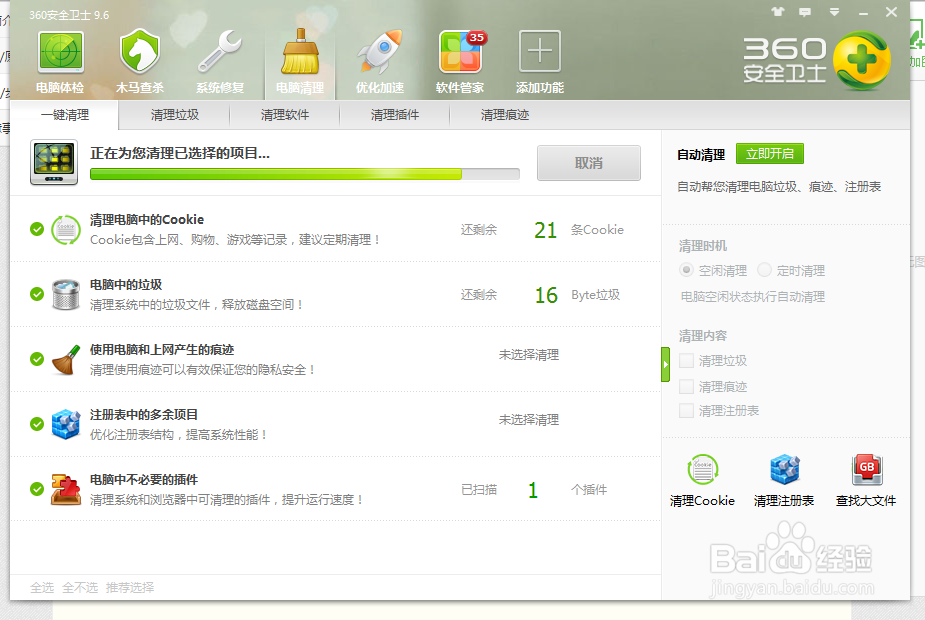This screenshot has width=925, height=620.
Task: Toggle check mark for 清理电脑中的Cookie
Action: [37, 229]
